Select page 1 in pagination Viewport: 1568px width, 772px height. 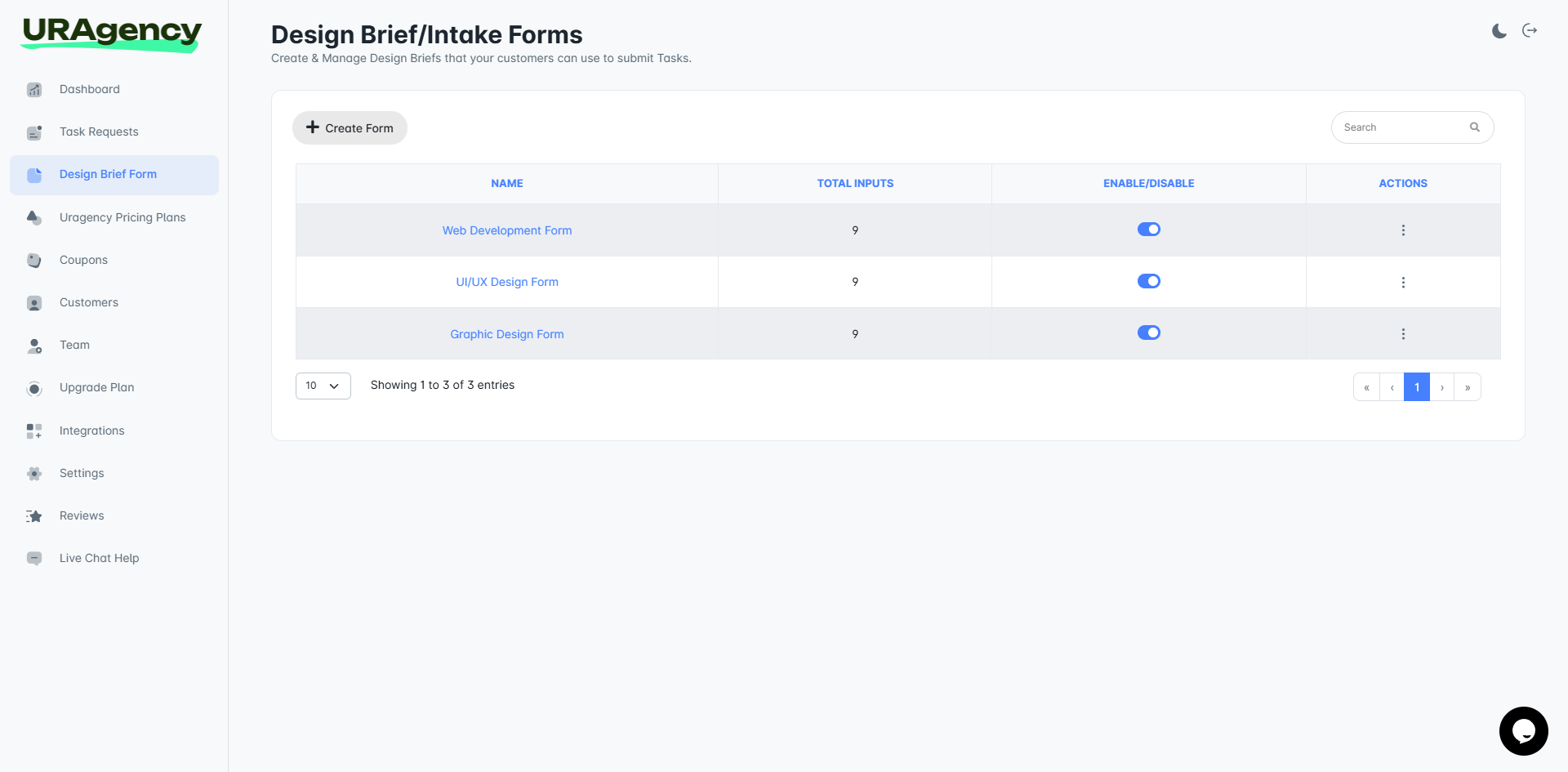pos(1417,386)
